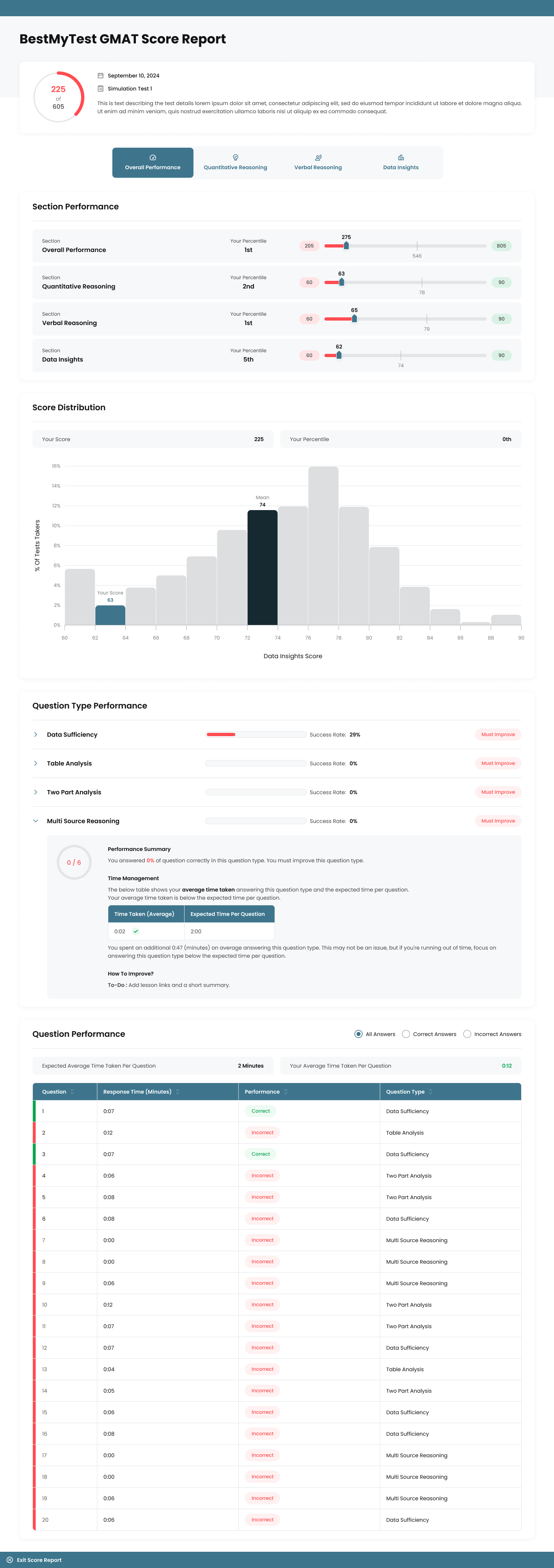This screenshot has width=554, height=1568.
Task: Click sort arrows in Question Type column header
Action: (x=431, y=1092)
